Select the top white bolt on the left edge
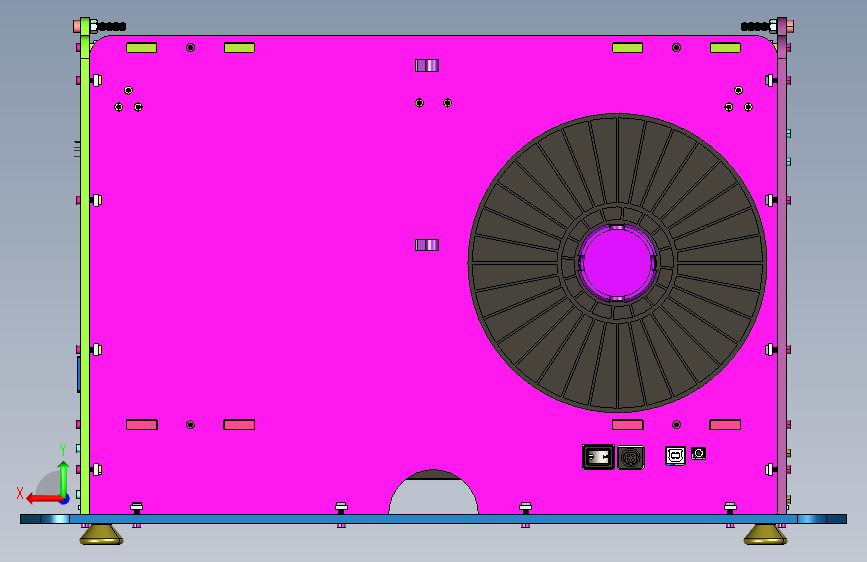Viewport: 867px width, 562px height. pyautogui.click(x=97, y=81)
